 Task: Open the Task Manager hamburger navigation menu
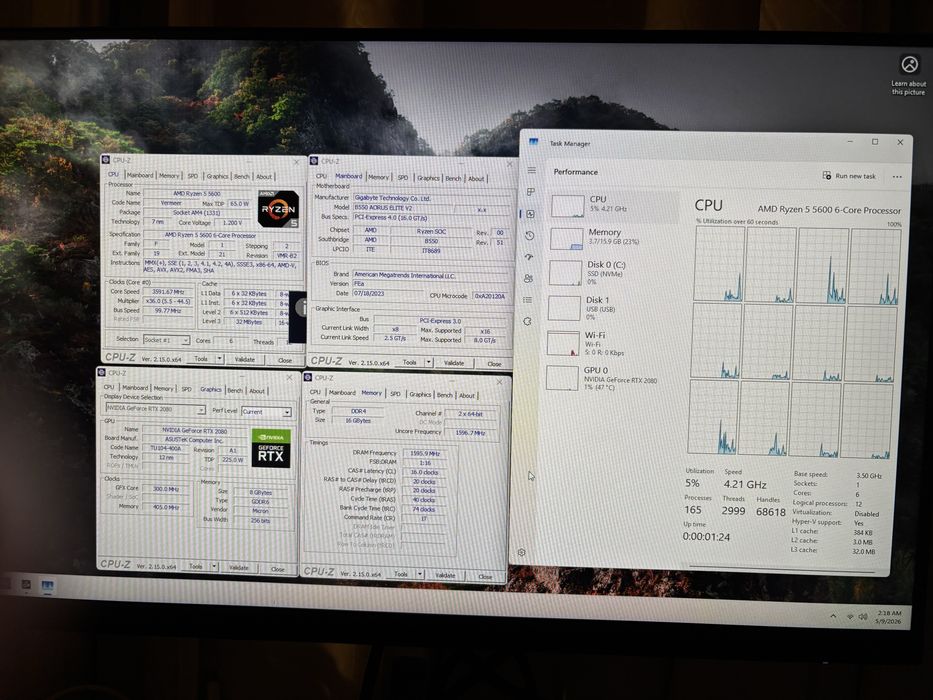pyautogui.click(x=531, y=170)
